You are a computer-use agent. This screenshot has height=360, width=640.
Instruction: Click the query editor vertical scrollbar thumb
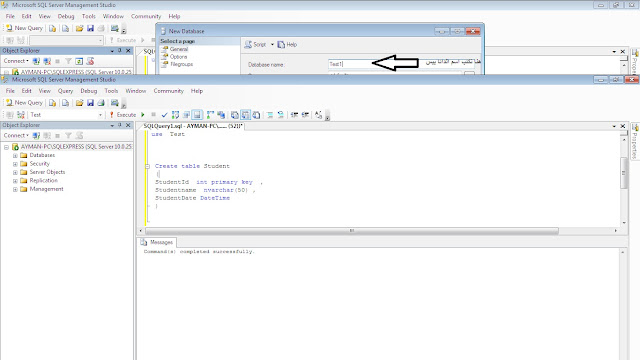[x=624, y=173]
